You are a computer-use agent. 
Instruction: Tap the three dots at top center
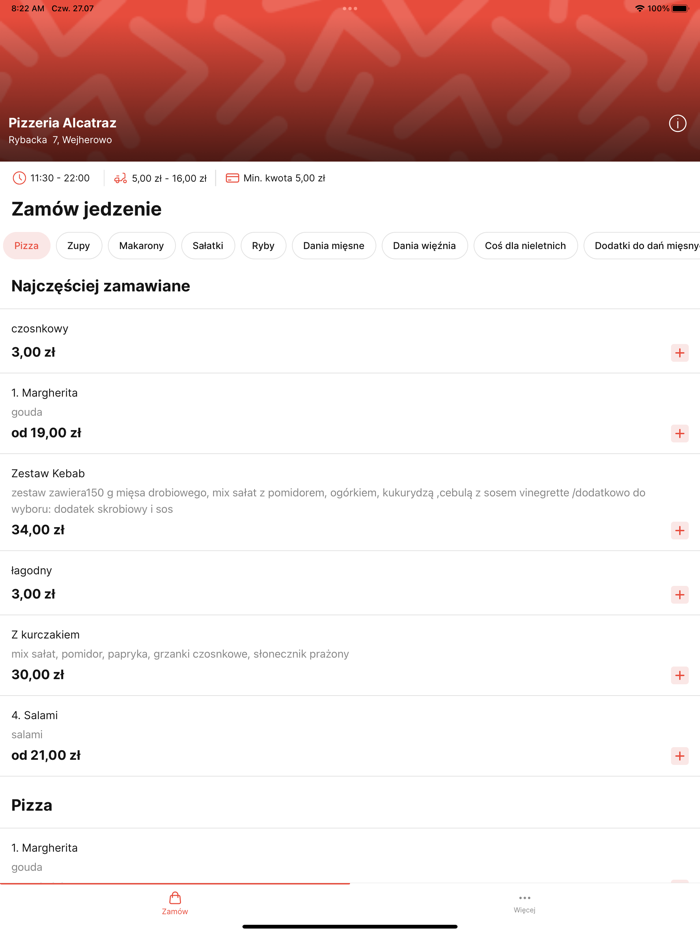click(350, 8)
